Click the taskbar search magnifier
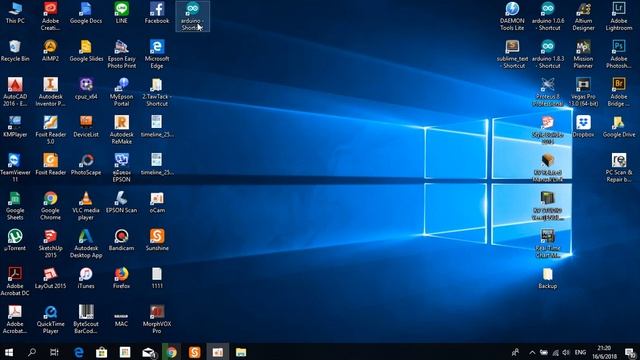 coord(31,352)
